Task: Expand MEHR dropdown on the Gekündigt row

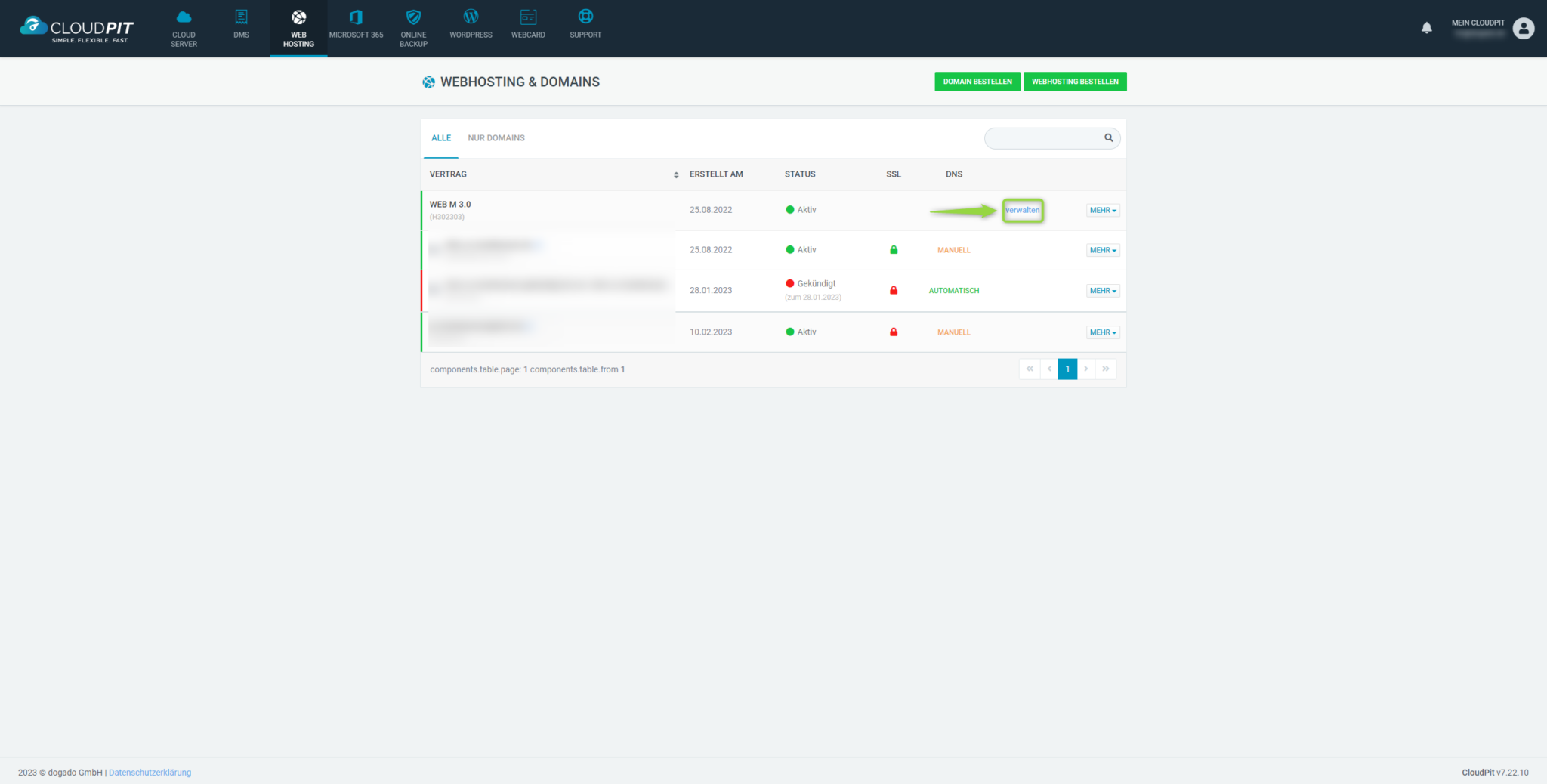Action: pos(1102,291)
